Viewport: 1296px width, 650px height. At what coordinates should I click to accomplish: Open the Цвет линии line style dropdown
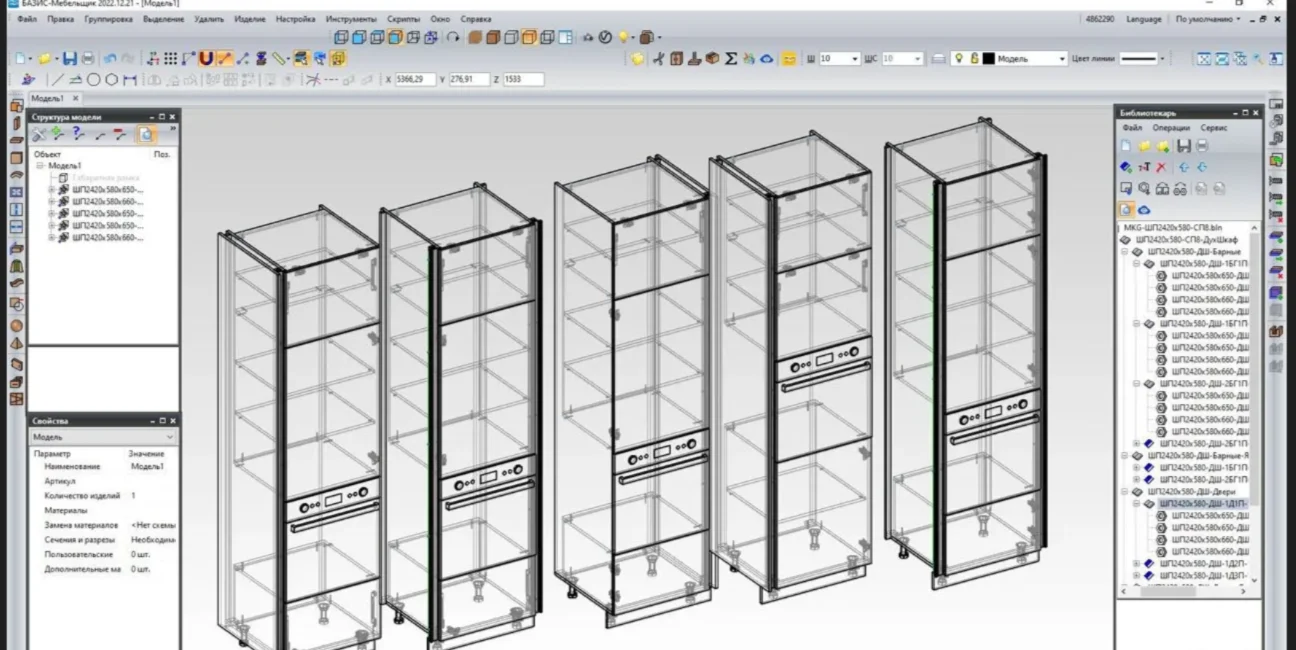(x=1161, y=59)
